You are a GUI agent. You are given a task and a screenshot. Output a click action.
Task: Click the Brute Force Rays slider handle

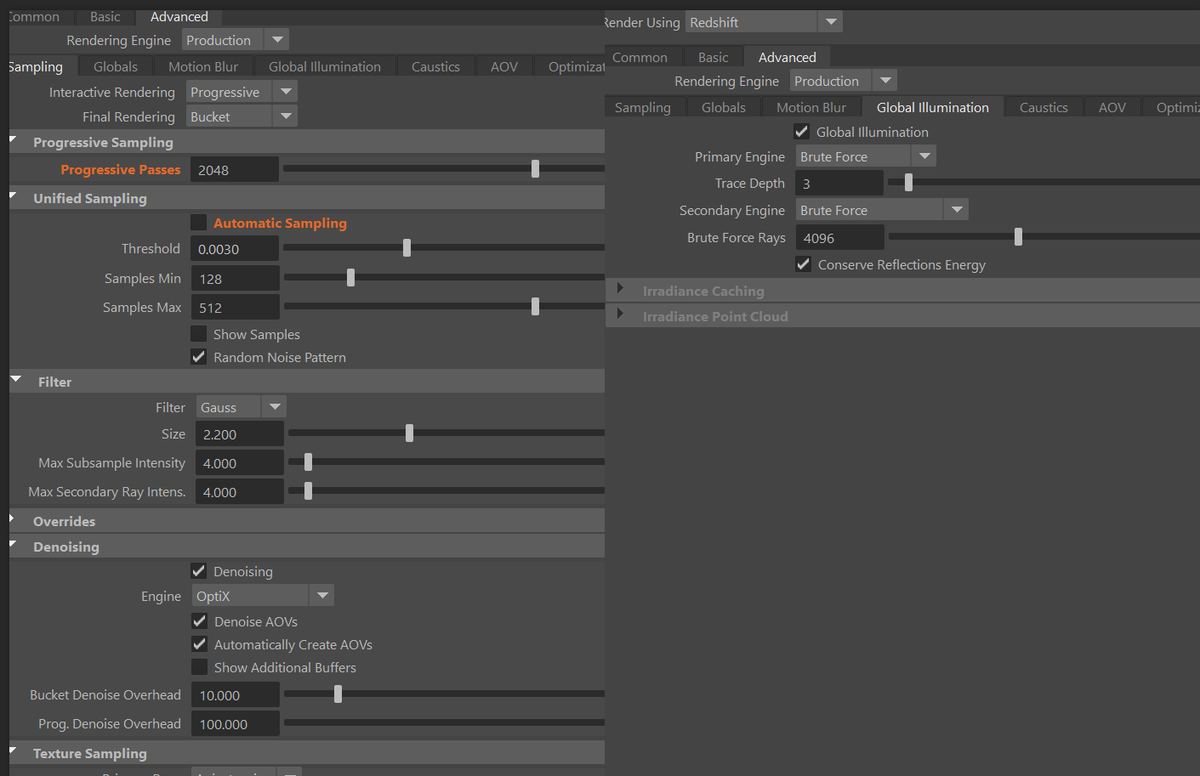coord(1018,237)
